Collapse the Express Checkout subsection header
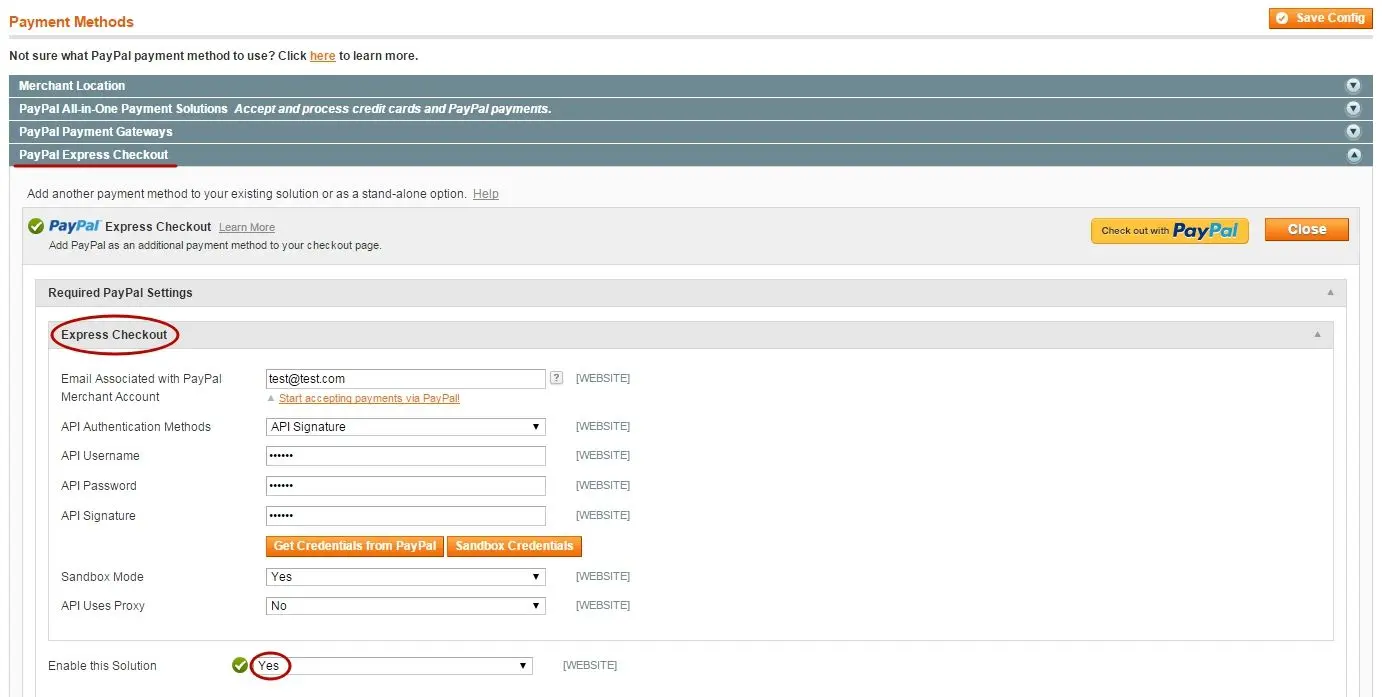This screenshot has width=1382, height=697. [691, 335]
